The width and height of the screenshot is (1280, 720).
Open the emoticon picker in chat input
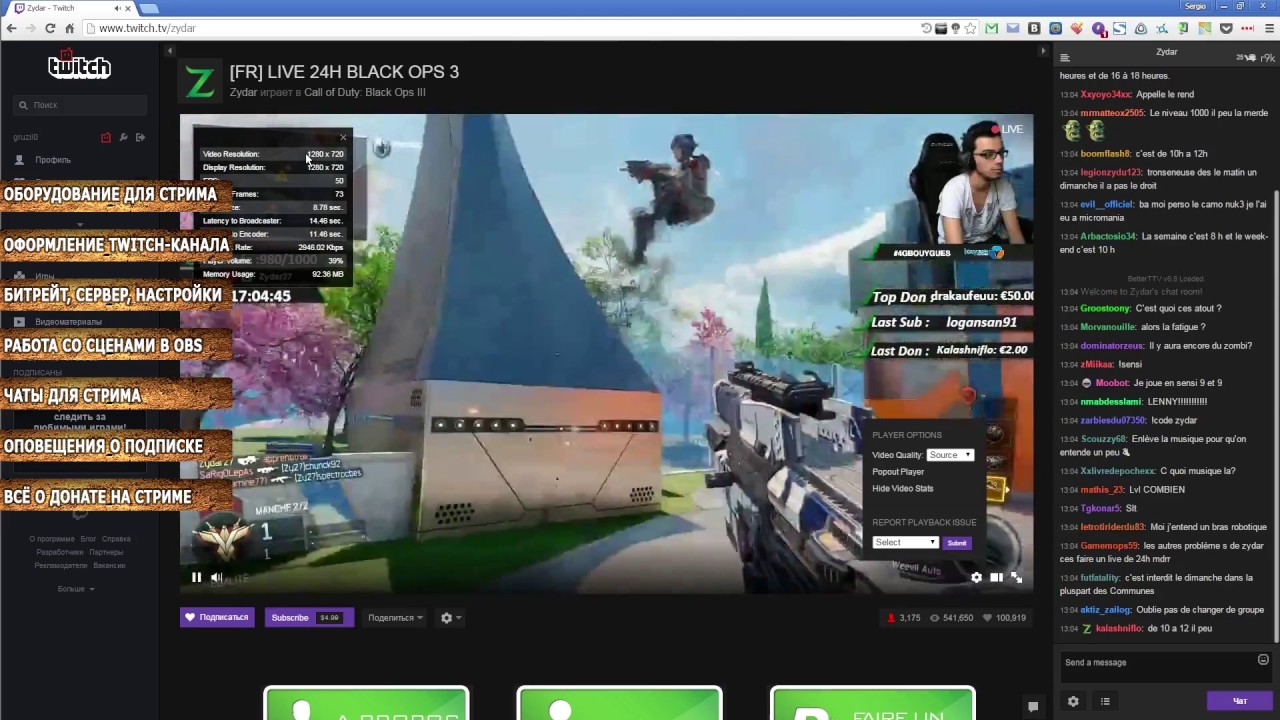(1263, 660)
